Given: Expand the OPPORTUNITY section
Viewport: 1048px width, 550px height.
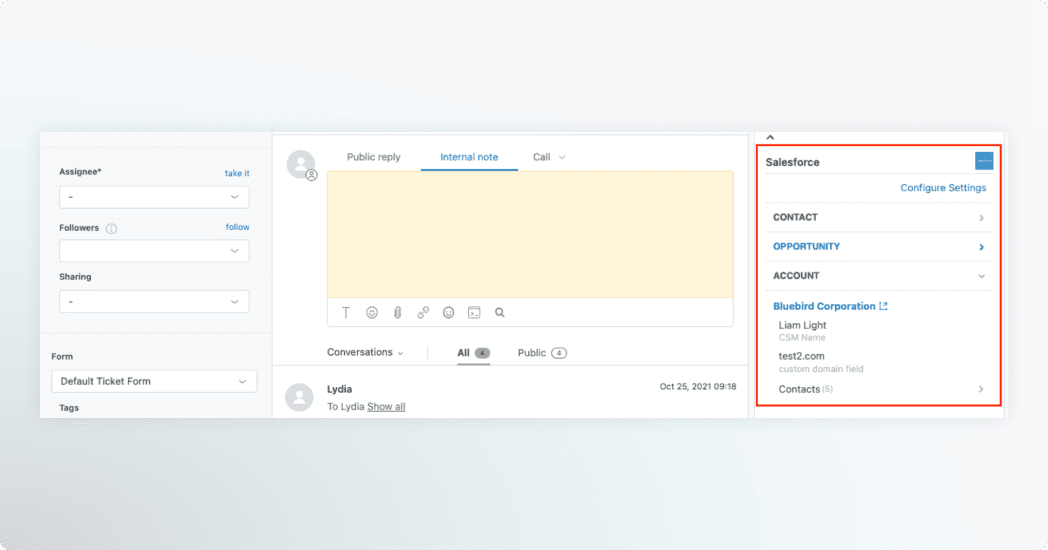Looking at the screenshot, I should click(x=878, y=247).
